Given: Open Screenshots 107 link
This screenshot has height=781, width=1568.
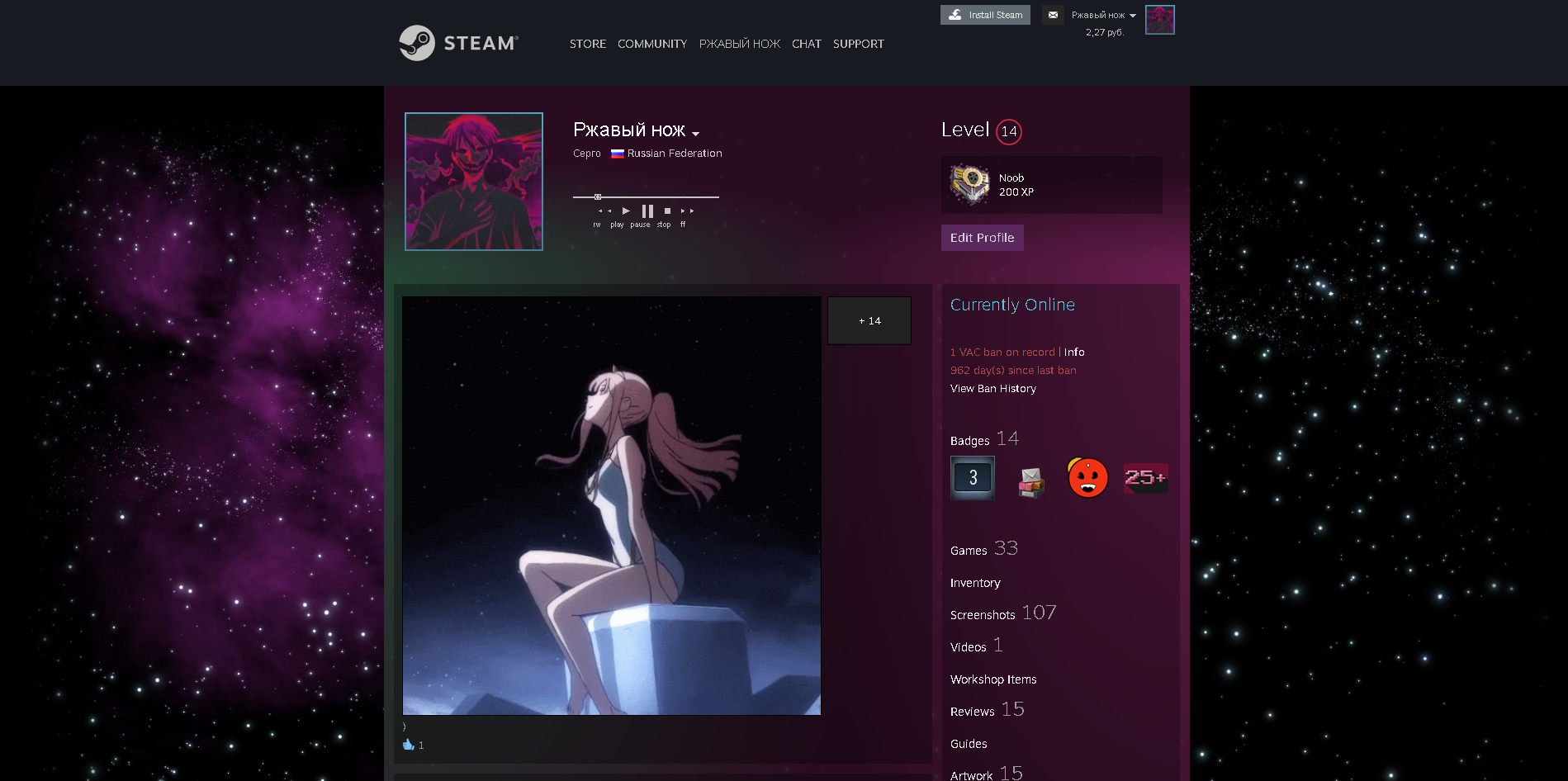Looking at the screenshot, I should coord(1003,613).
